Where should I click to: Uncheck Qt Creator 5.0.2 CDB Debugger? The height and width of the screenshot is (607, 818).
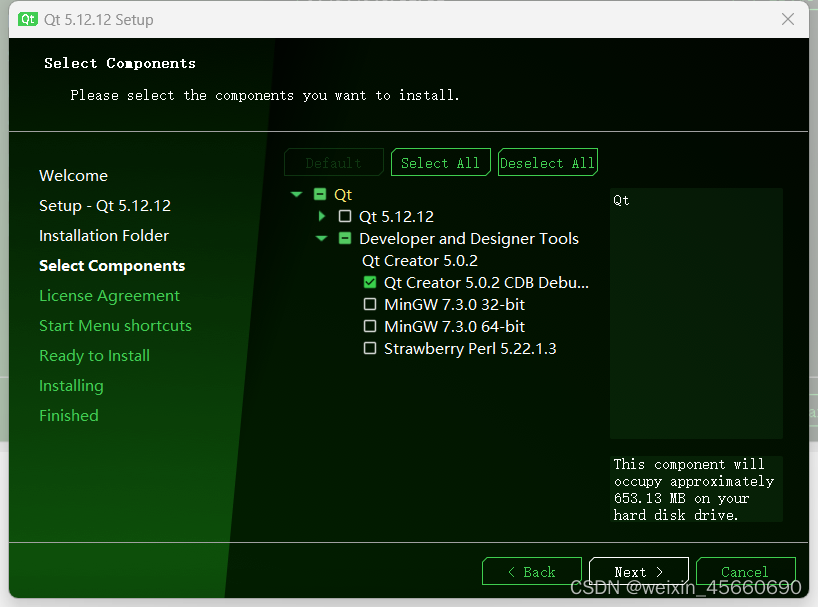(x=370, y=282)
